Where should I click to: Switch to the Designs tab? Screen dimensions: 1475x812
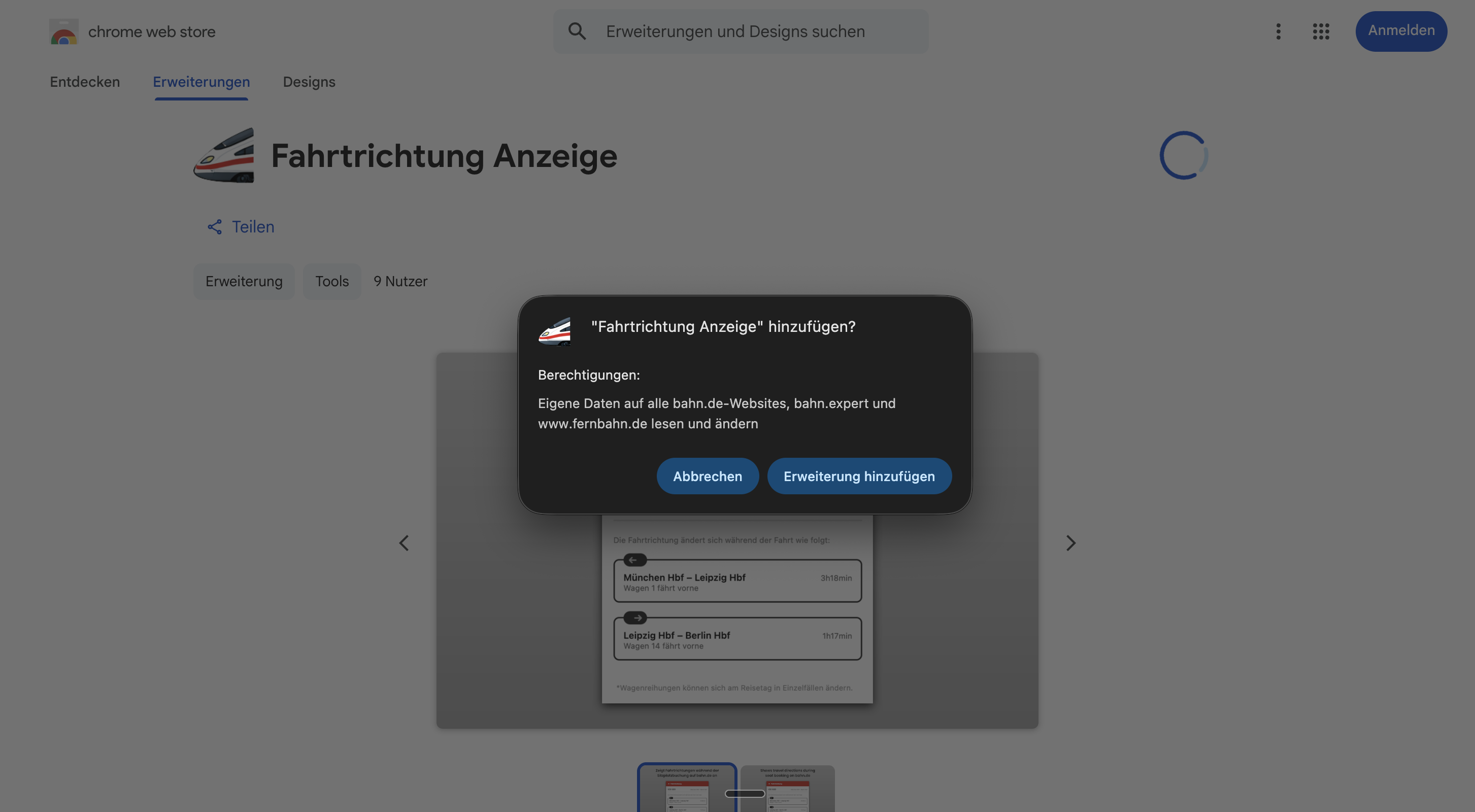pyautogui.click(x=309, y=82)
